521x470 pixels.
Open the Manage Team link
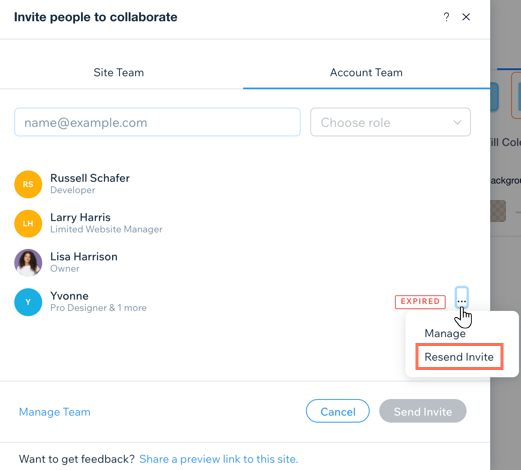click(x=55, y=412)
